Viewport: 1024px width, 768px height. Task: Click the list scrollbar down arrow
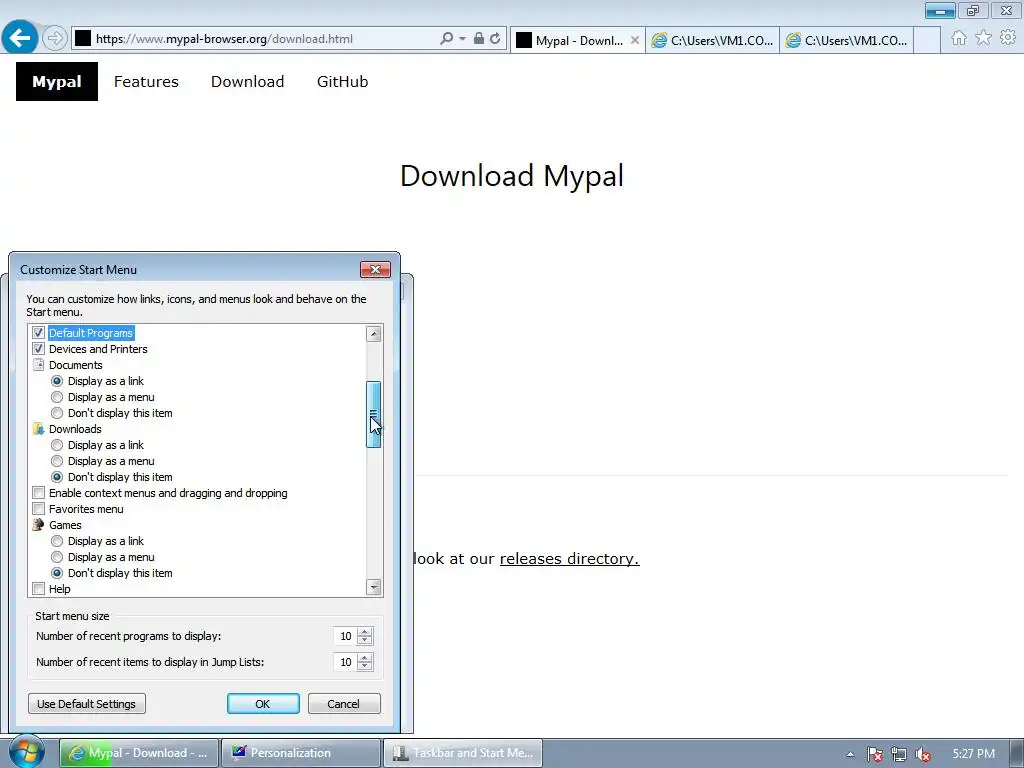tap(374, 586)
